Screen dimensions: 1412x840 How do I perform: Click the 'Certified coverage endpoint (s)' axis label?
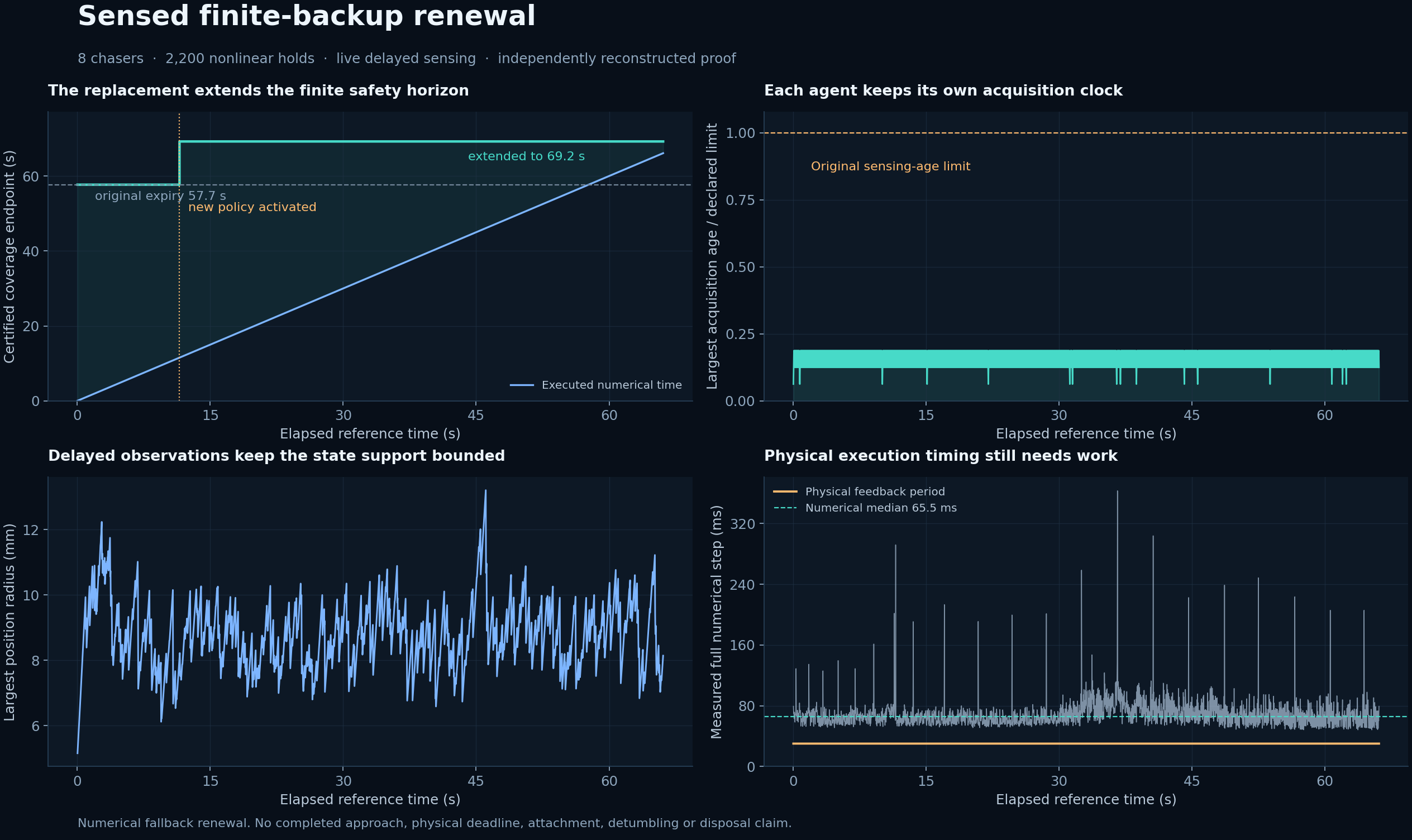point(9,256)
